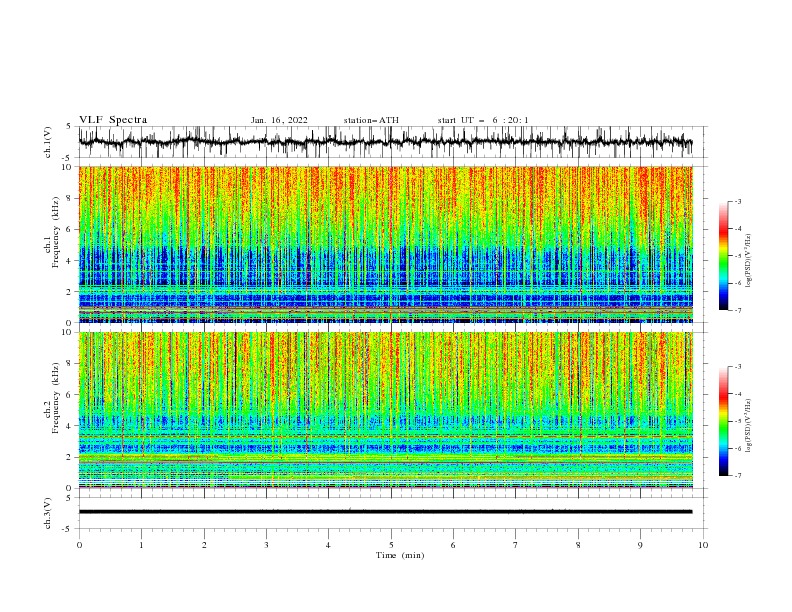This screenshot has width=792, height=612.
Task: Click the "2" tick on the time axis
Action: click(x=204, y=545)
